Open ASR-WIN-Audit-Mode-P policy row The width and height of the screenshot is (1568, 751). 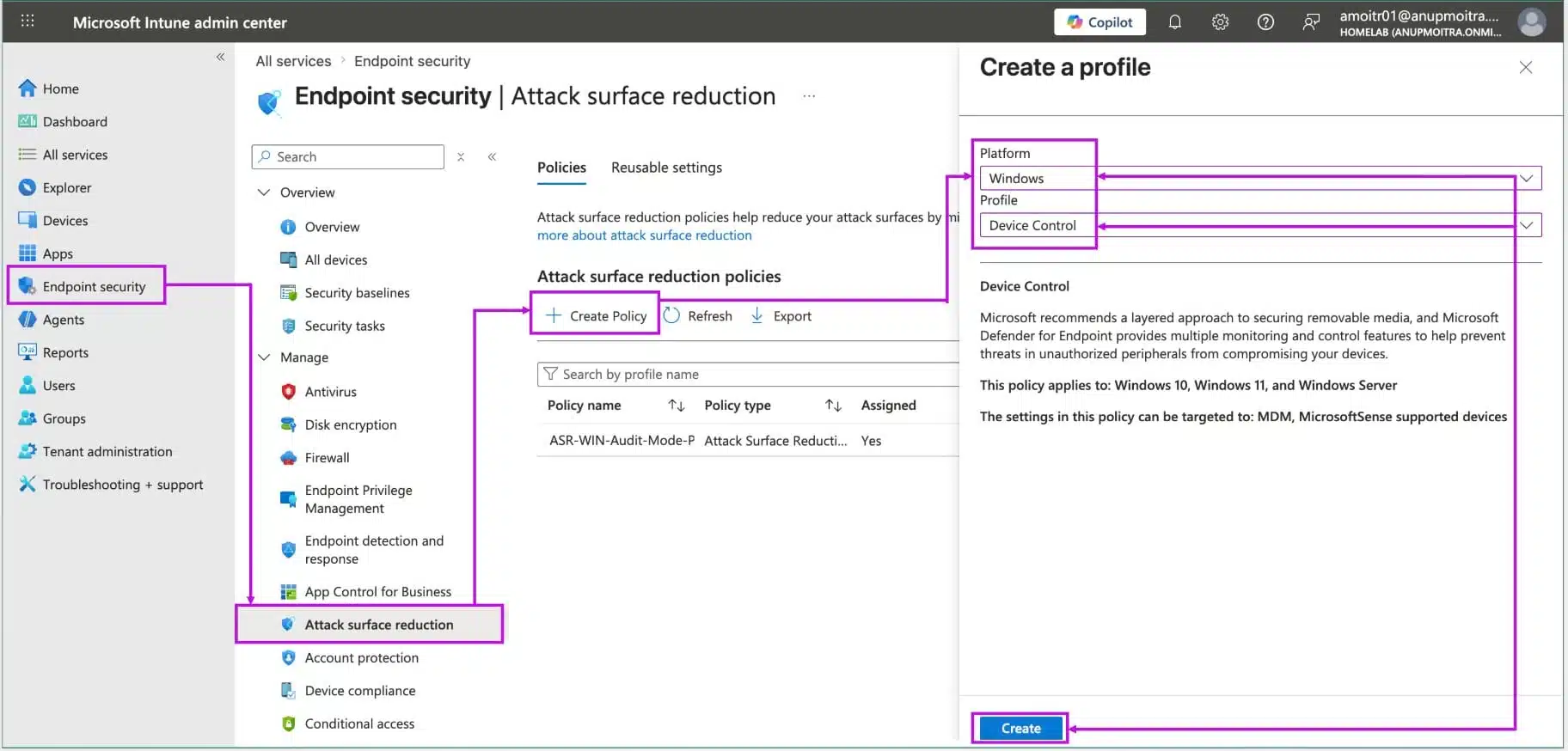[622, 441]
